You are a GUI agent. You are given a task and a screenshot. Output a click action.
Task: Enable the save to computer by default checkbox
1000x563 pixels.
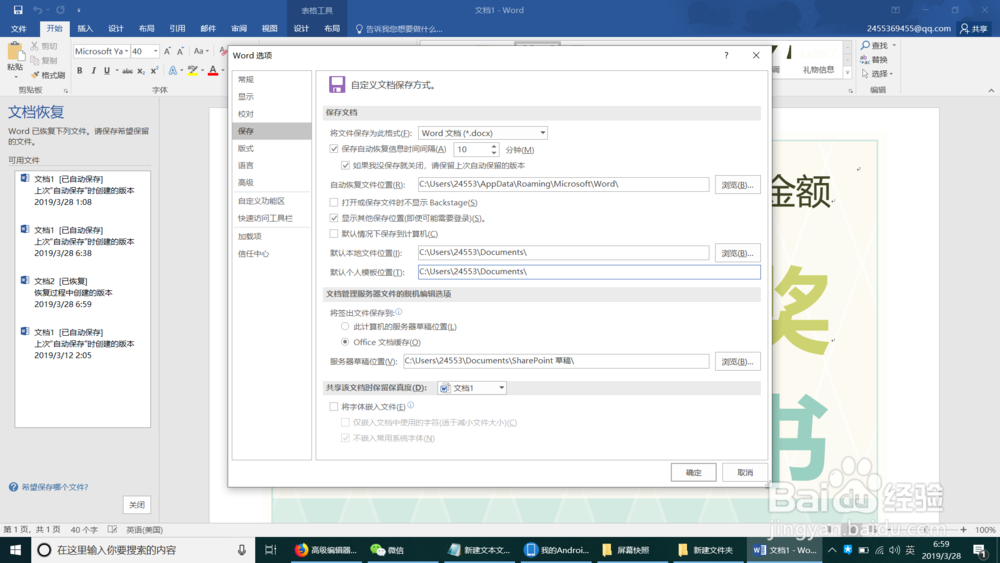tap(334, 233)
